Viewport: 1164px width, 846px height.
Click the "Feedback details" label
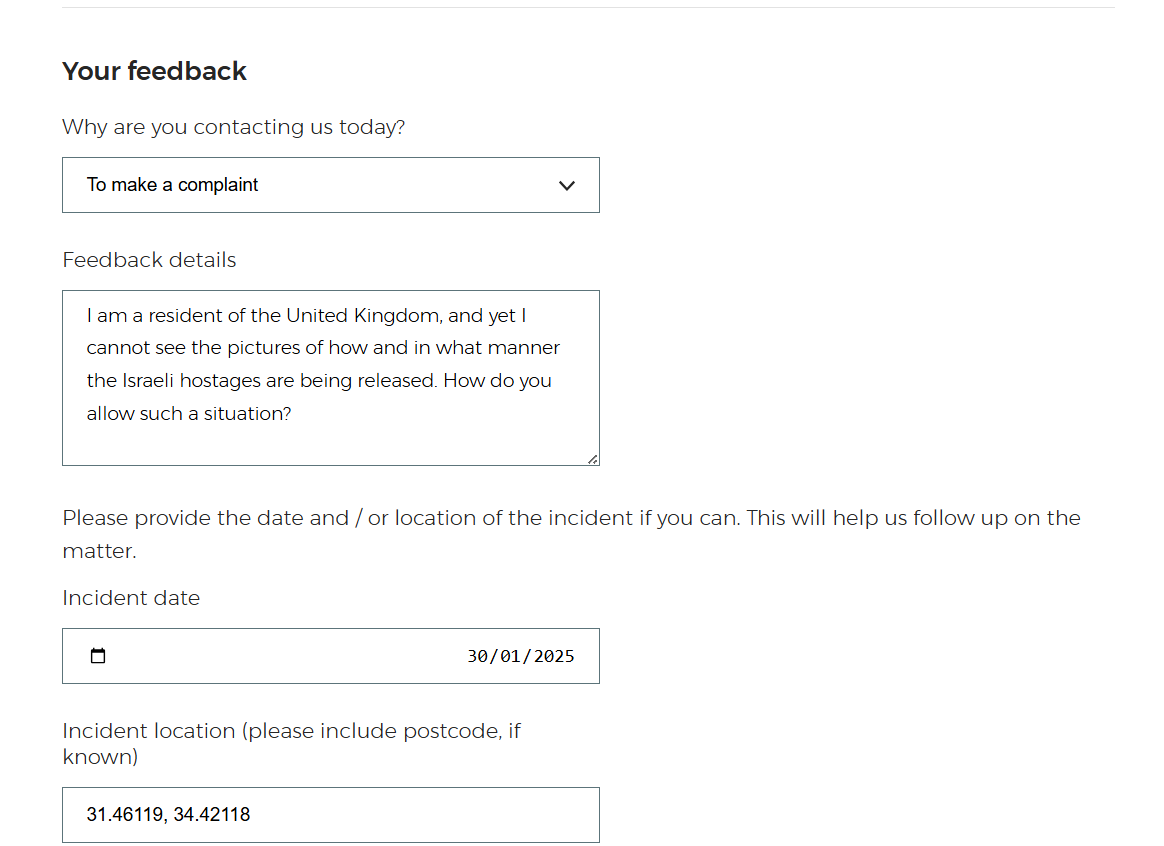point(149,260)
